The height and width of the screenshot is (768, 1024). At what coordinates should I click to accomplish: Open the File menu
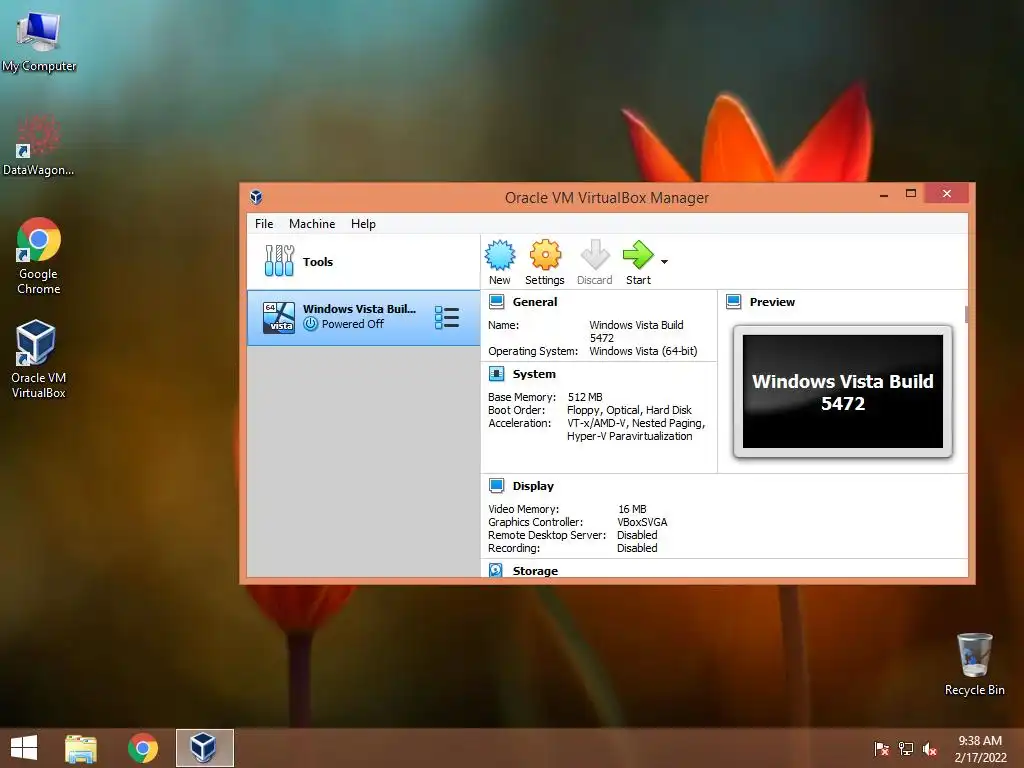click(264, 224)
